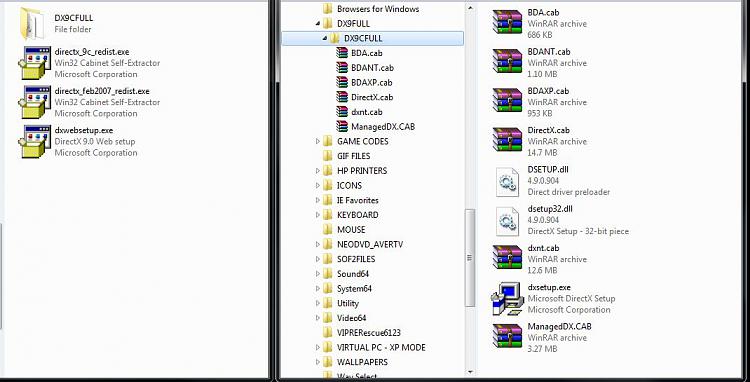Screen dimensions: 750x382
Task: Select the dxsetup.exe computer icon
Action: (x=507, y=299)
